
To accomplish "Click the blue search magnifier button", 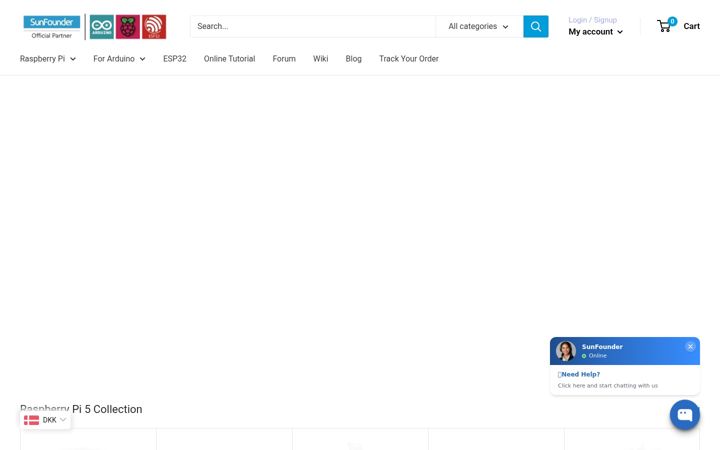I will [x=535, y=26].
